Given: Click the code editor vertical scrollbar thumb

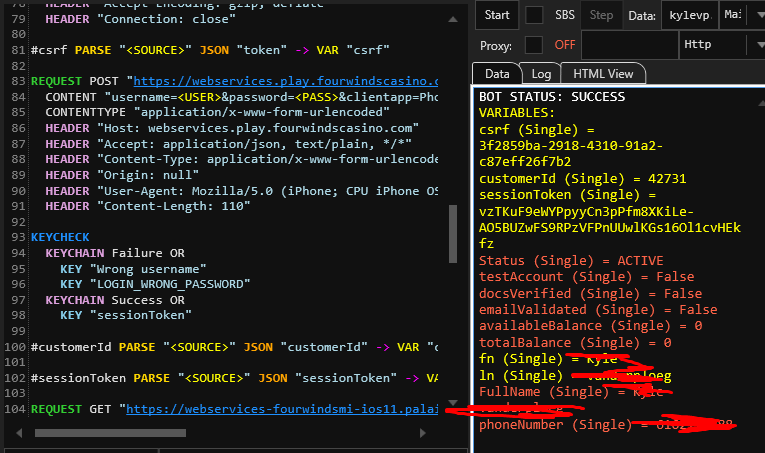Looking at the screenshot, I should point(453,234).
